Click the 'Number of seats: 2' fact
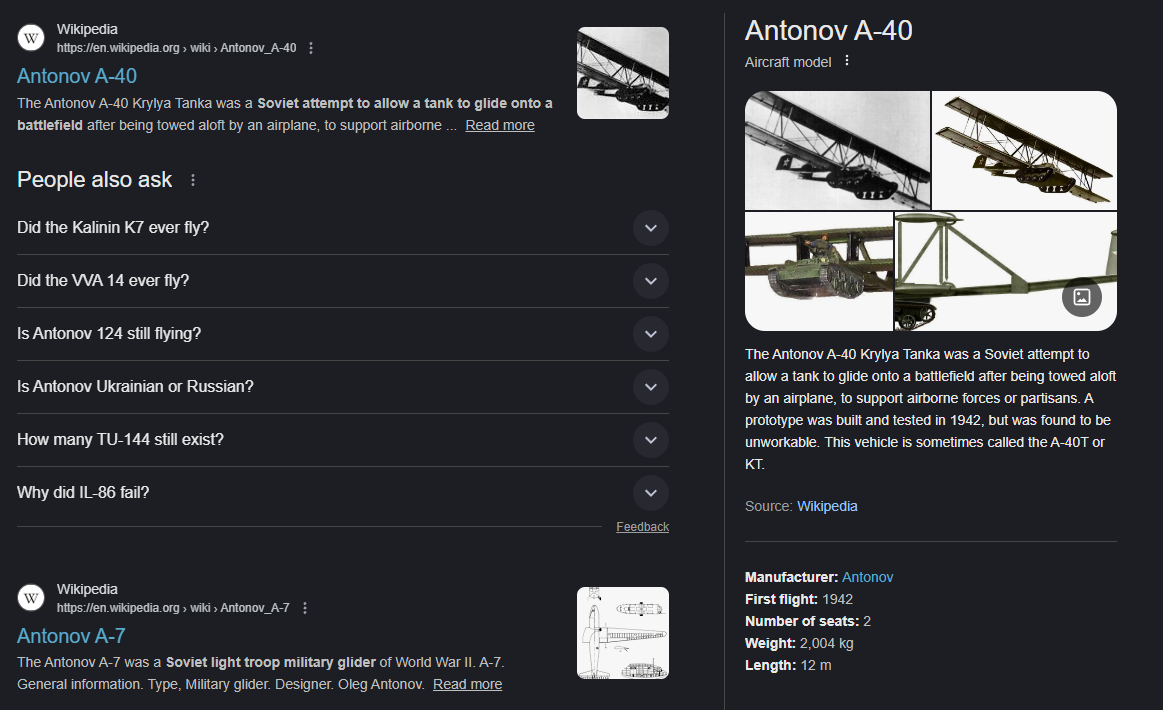Viewport: 1163px width, 710px height. click(x=808, y=621)
